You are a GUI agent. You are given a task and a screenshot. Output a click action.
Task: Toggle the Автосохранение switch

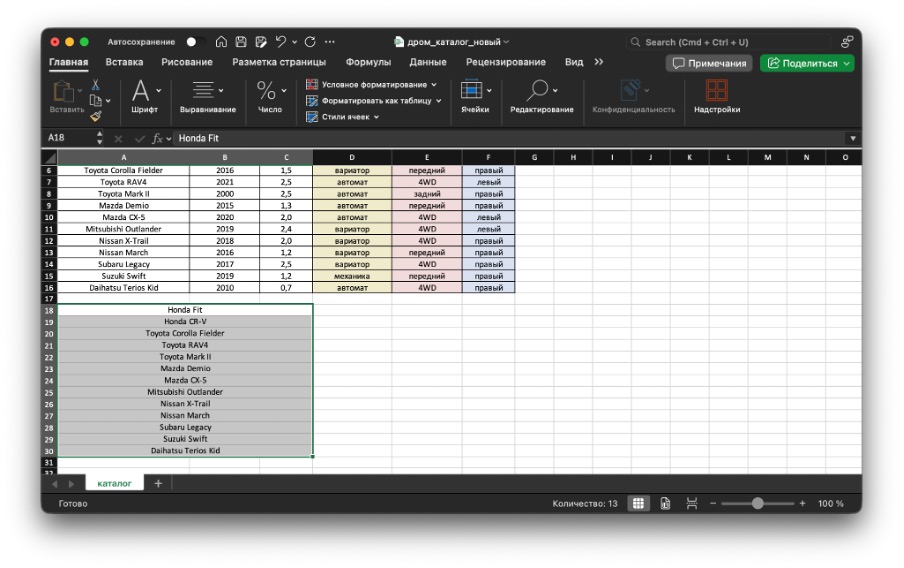tap(195, 42)
